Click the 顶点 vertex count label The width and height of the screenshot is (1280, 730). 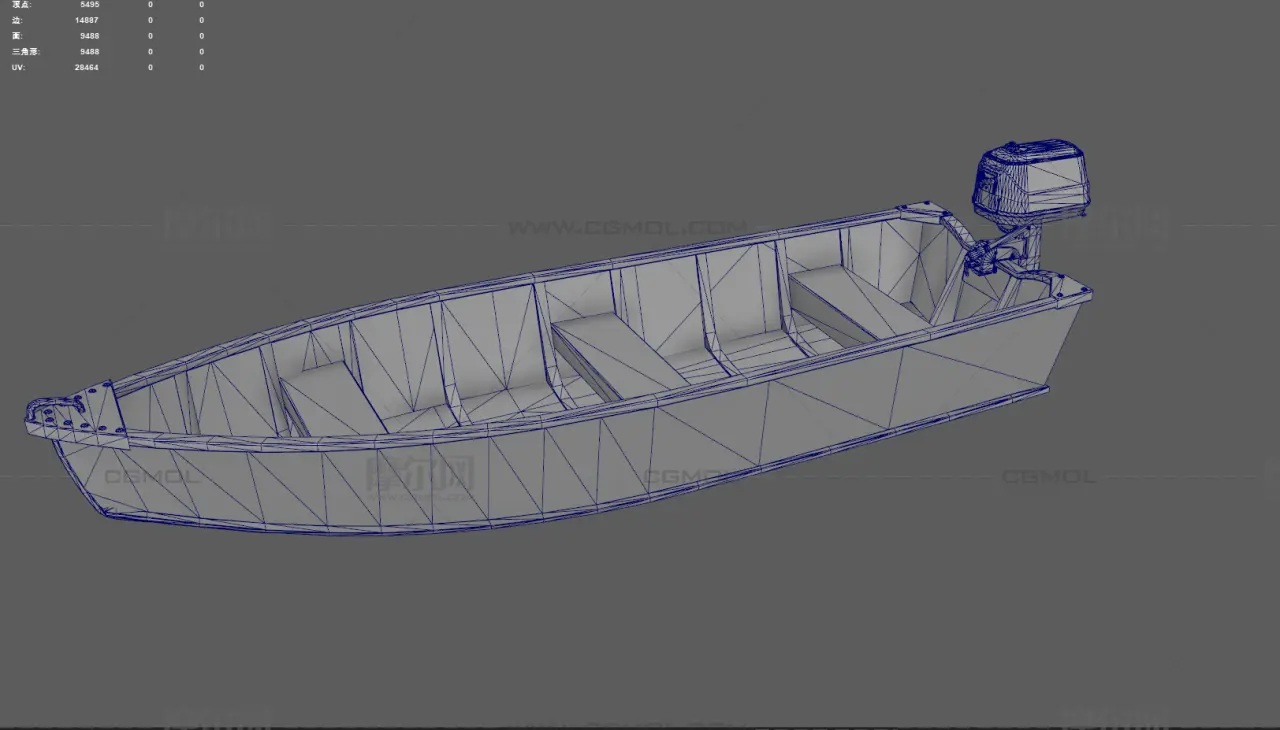(x=20, y=5)
